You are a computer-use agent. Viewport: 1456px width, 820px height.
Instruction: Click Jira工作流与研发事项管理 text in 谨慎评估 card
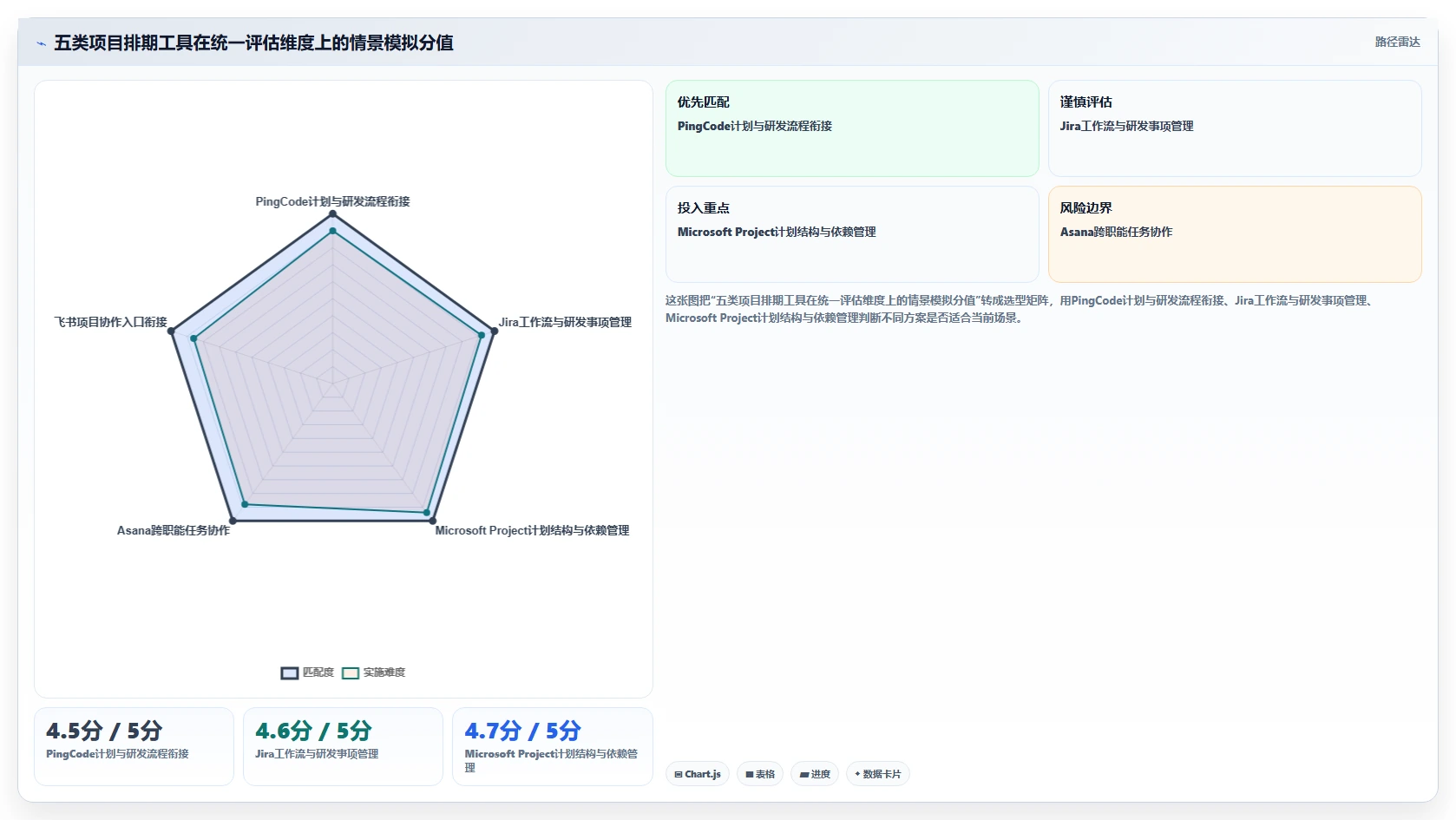pos(1126,126)
